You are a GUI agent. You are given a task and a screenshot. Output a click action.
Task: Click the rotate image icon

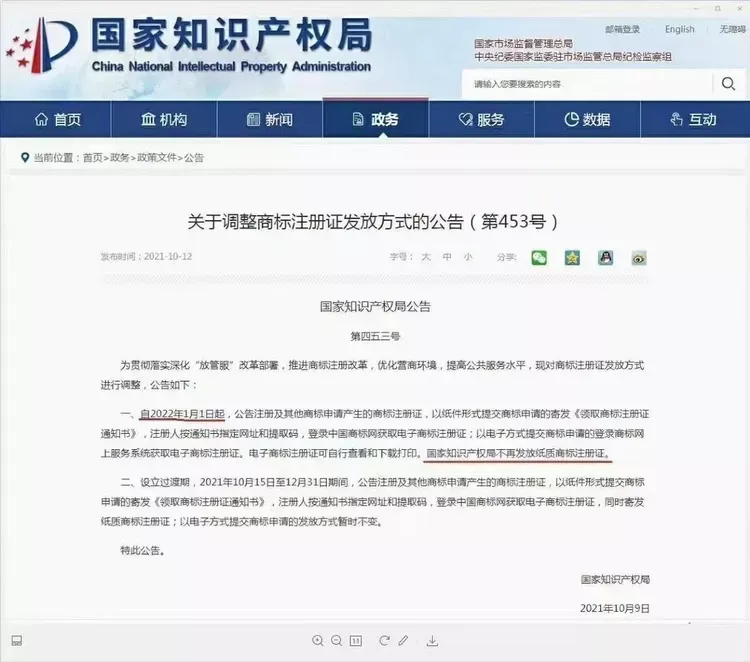pyautogui.click(x=384, y=640)
